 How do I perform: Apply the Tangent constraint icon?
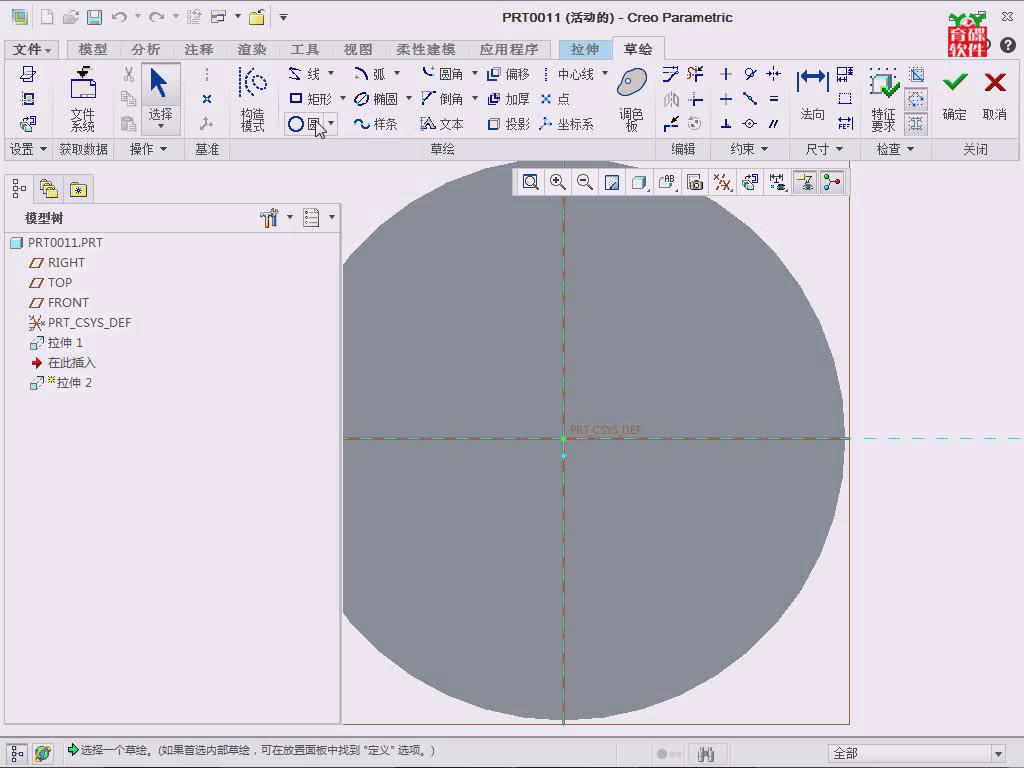click(x=750, y=74)
